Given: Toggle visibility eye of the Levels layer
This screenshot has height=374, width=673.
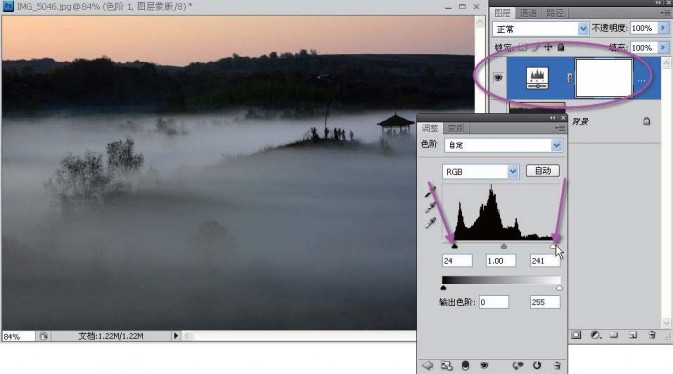Looking at the screenshot, I should tap(498, 78).
